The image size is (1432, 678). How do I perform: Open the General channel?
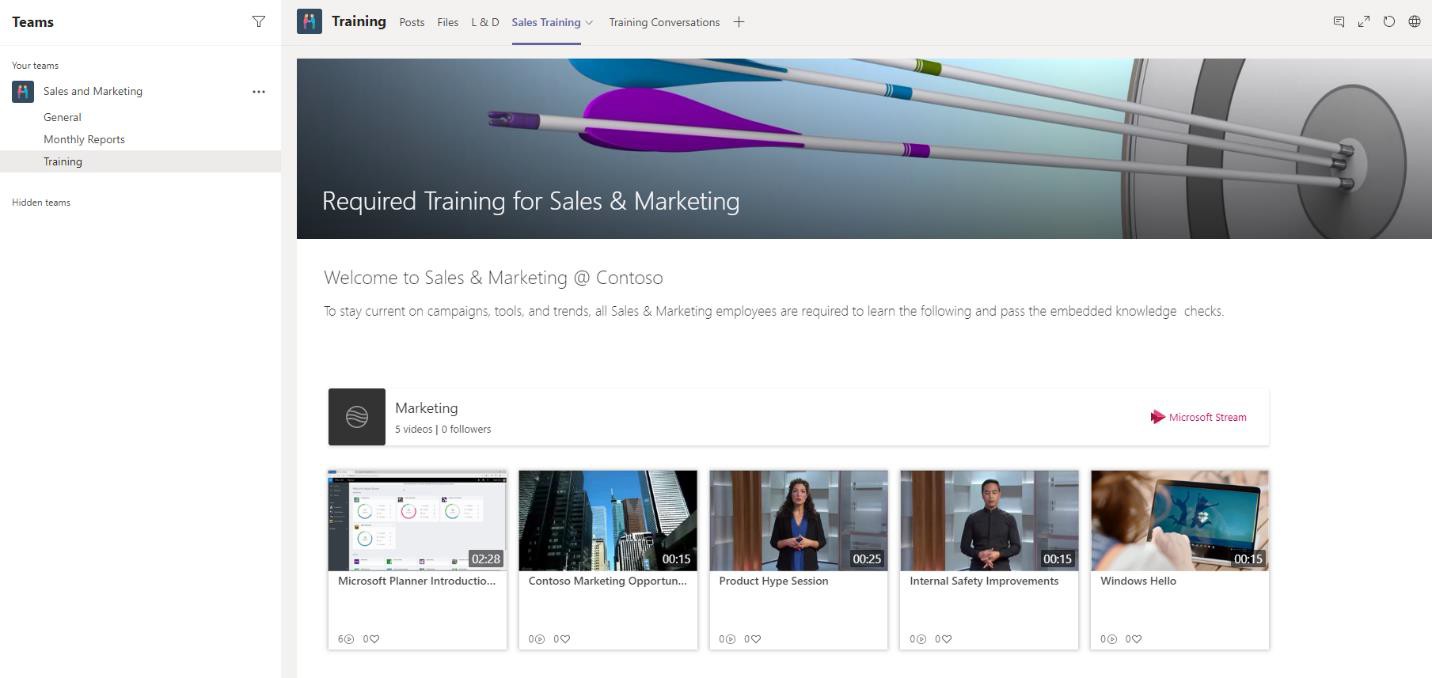click(62, 117)
